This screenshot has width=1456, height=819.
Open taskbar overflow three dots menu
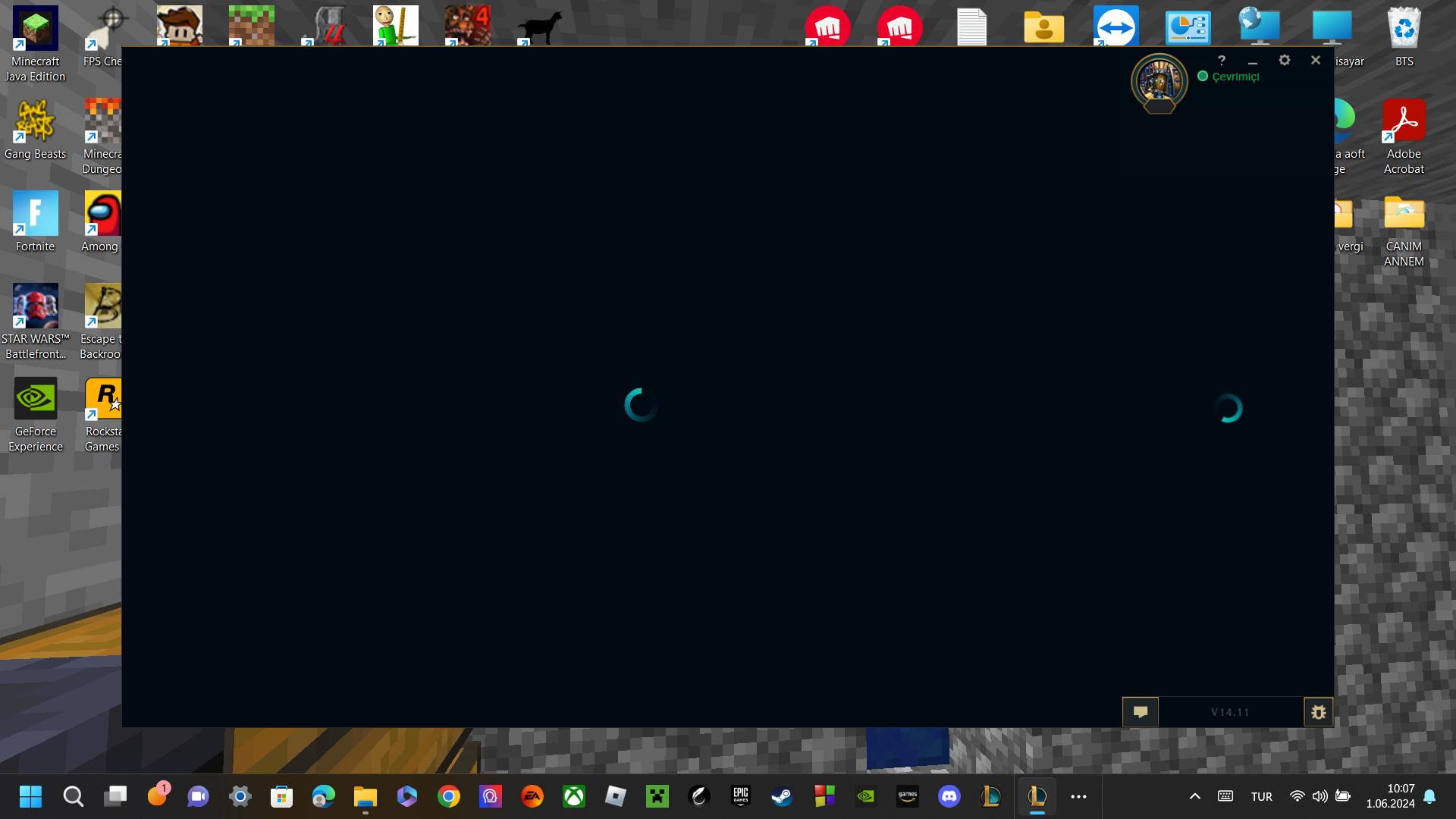(1078, 796)
